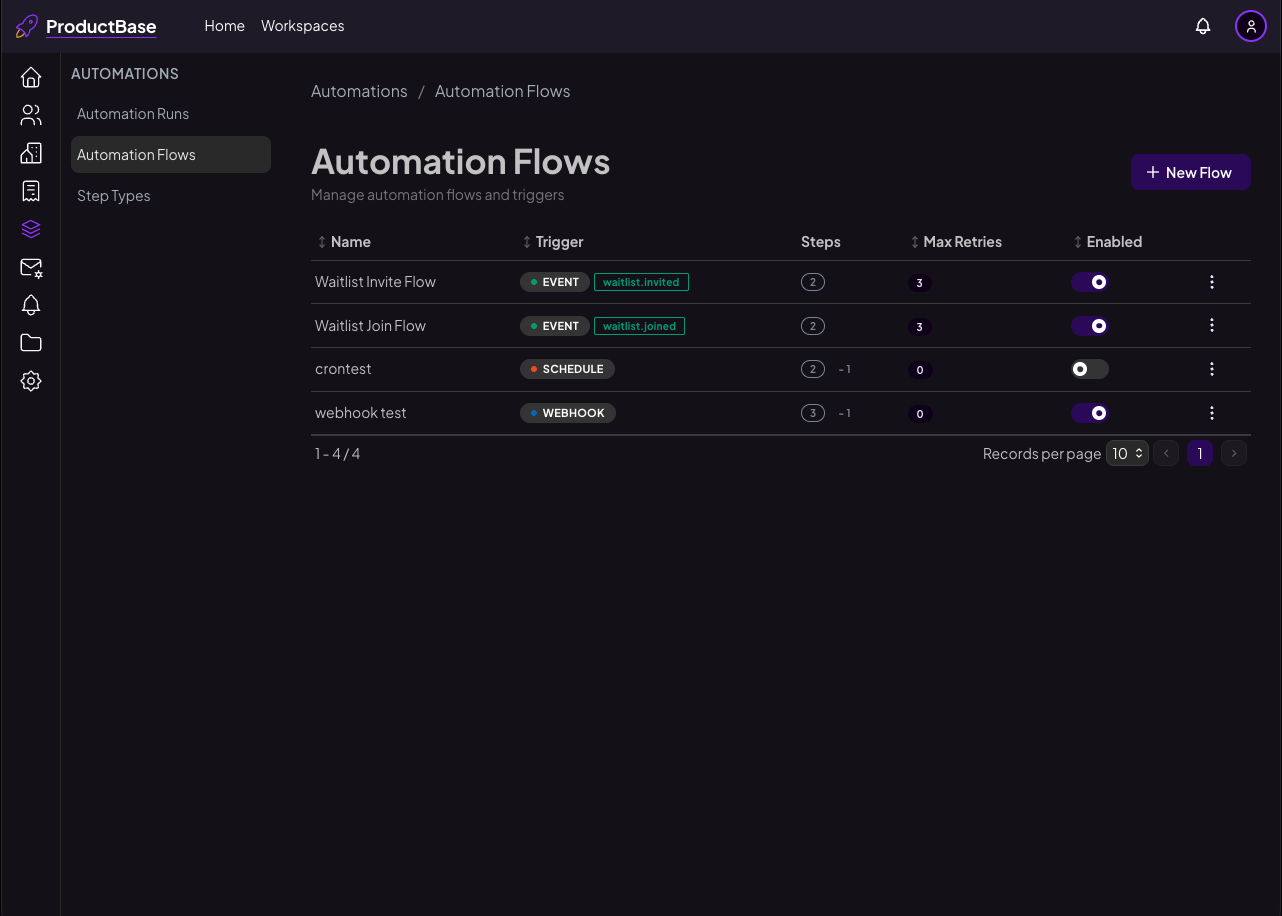Open the folder icon in sidebar
This screenshot has height=916, width=1282.
click(31, 343)
